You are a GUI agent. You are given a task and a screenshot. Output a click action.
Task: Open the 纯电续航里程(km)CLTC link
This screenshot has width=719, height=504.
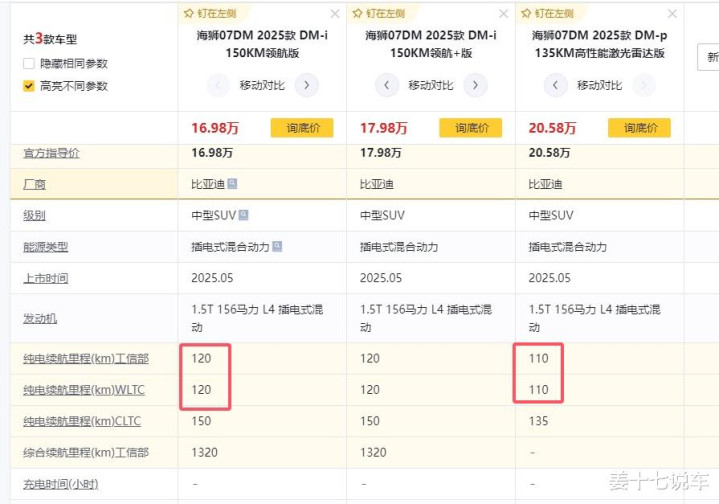(x=82, y=421)
